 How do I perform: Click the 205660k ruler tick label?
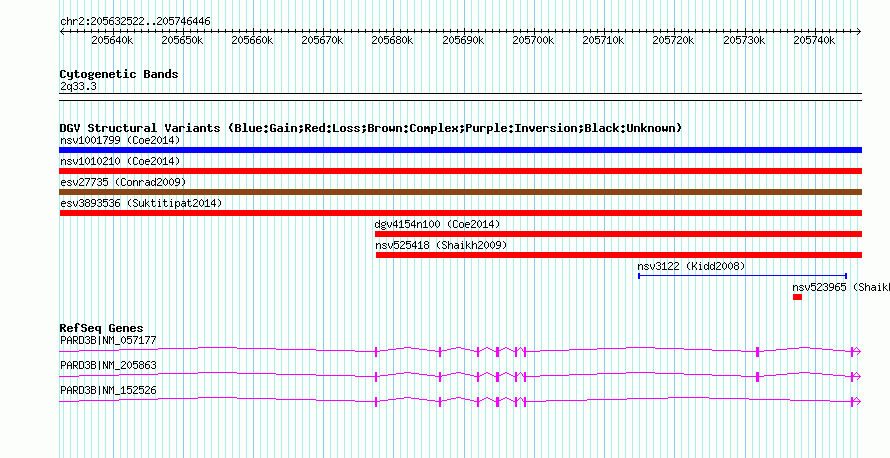253,40
